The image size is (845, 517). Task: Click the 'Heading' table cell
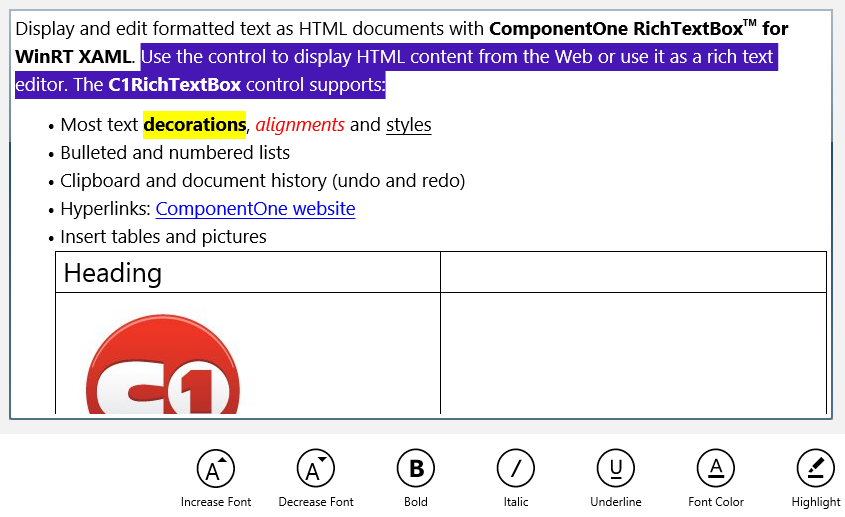pyautogui.click(x=248, y=272)
